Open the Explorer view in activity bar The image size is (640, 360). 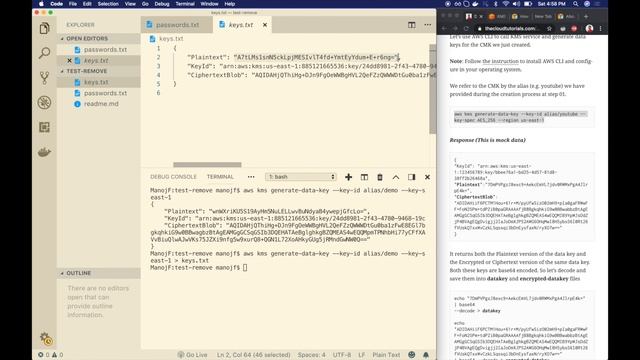[x=44, y=28]
